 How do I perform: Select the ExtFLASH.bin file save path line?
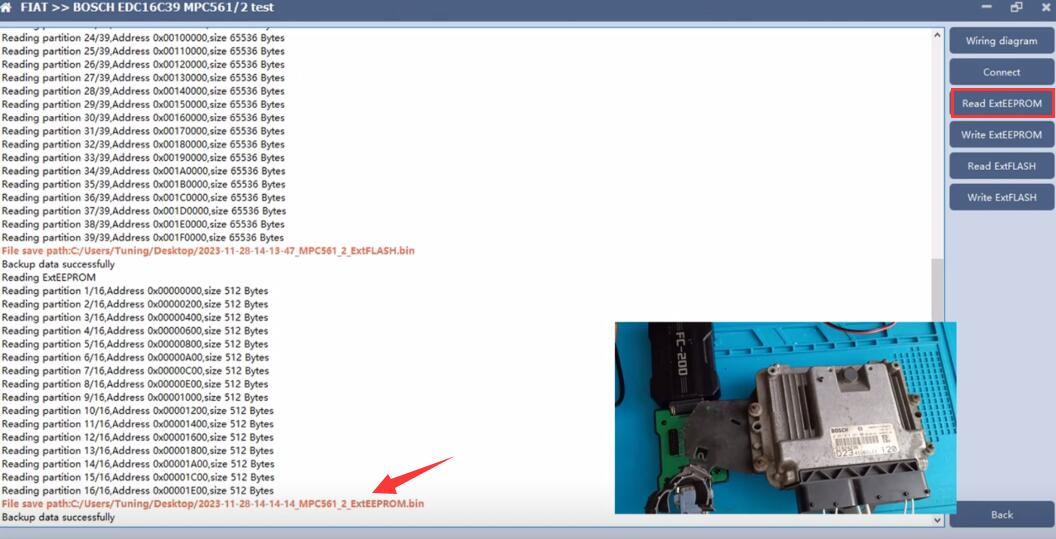coord(208,251)
